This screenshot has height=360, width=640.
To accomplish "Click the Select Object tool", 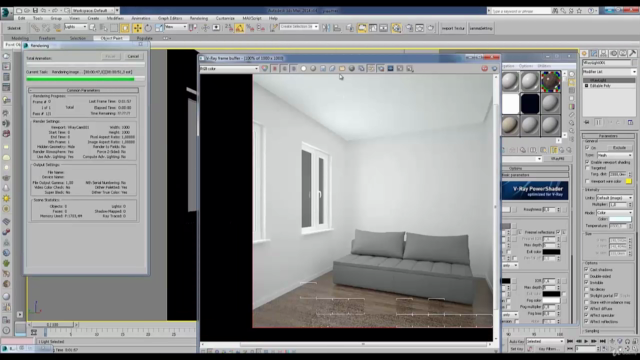I will pos(93,28).
